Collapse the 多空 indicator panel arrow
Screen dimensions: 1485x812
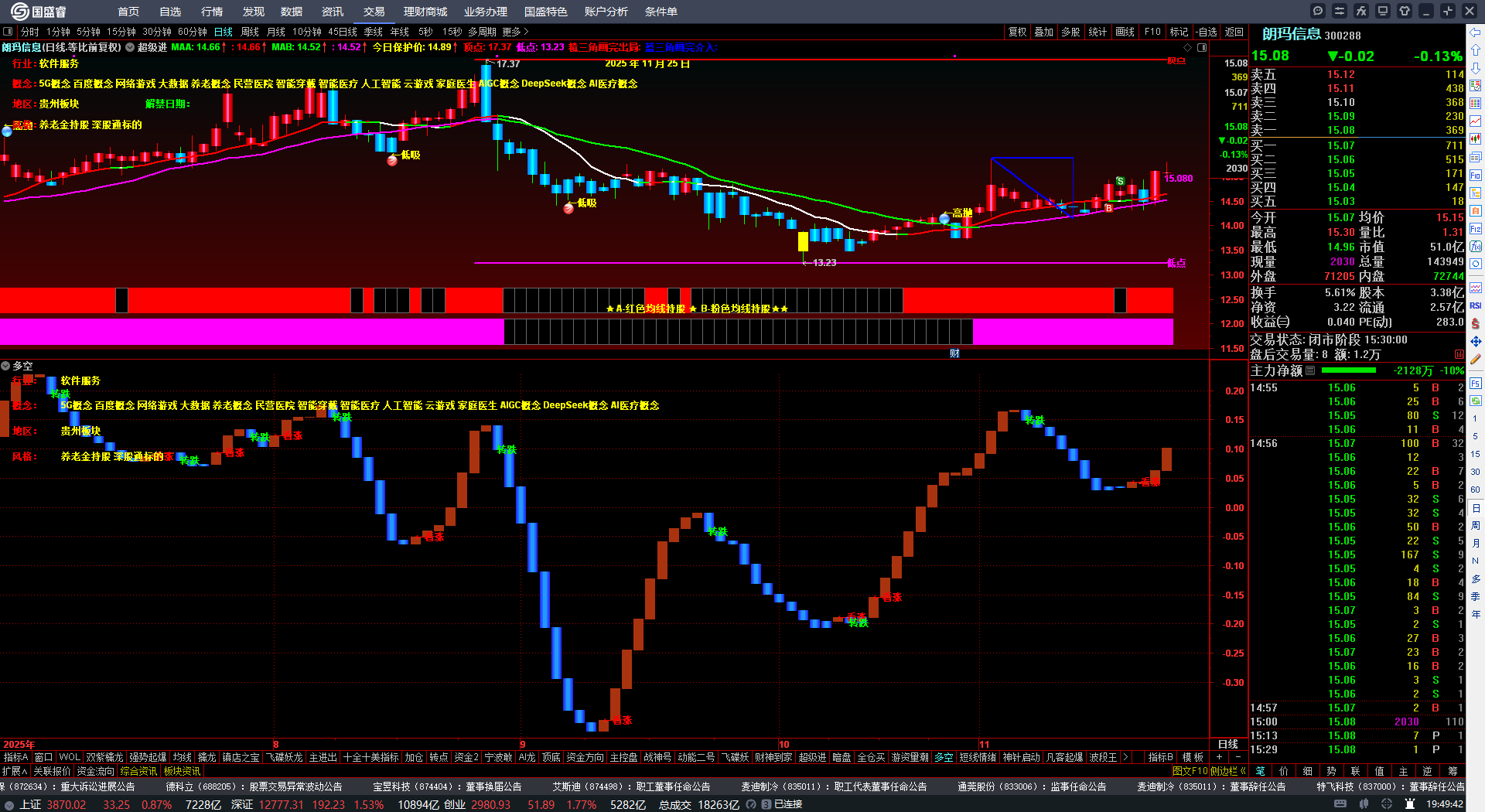(5, 366)
